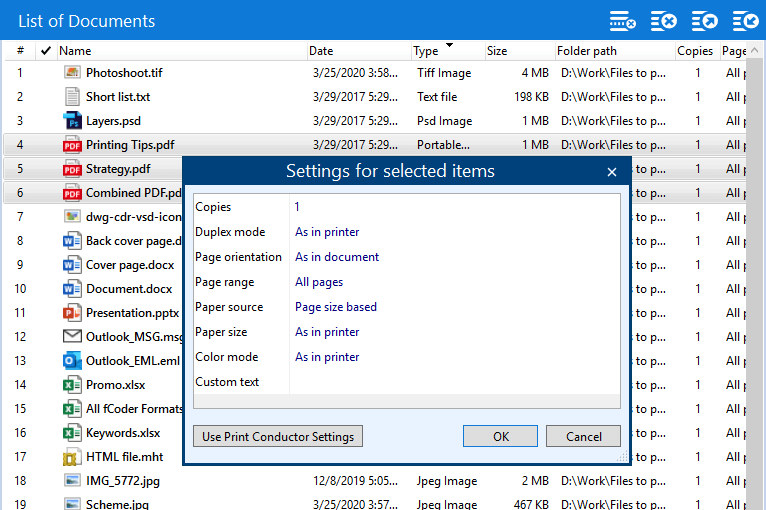Click the checkmark column header

click(46, 51)
